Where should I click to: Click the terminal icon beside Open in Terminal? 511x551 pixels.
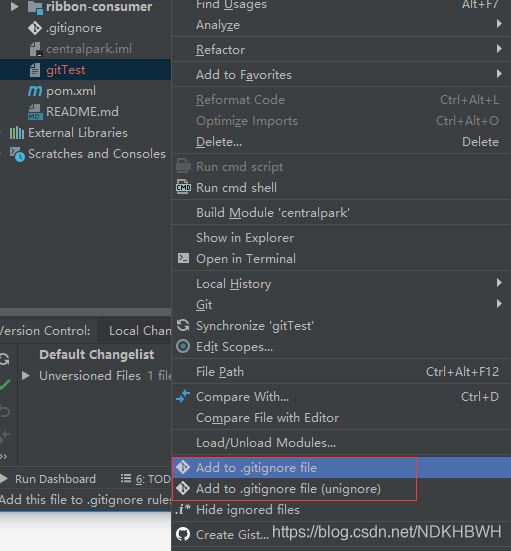[183, 258]
